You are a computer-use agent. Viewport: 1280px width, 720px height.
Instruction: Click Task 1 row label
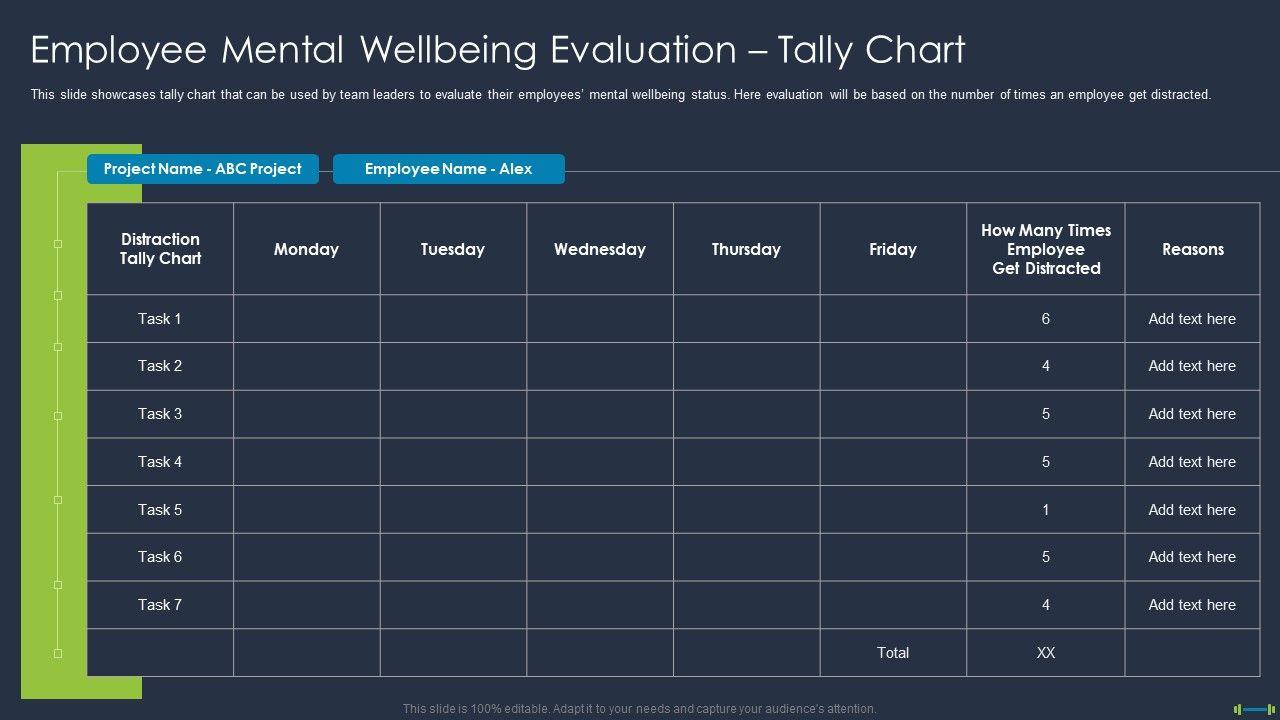pyautogui.click(x=160, y=319)
